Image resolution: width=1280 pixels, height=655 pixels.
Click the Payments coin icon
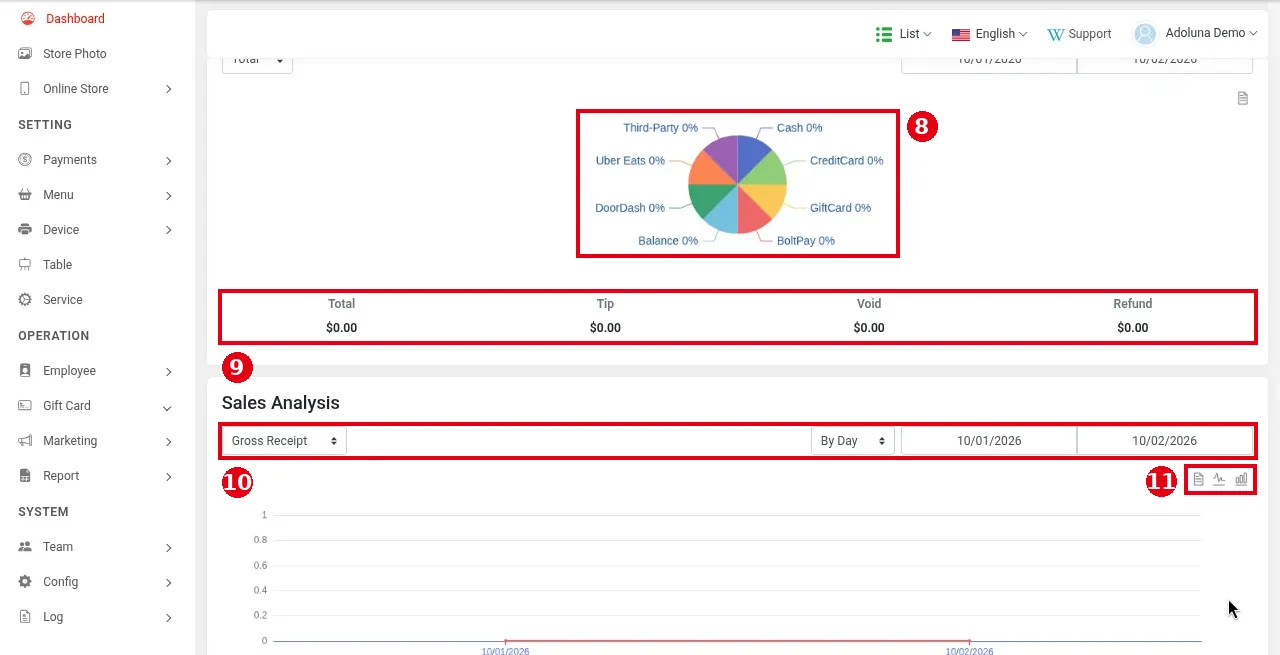[x=25, y=159]
